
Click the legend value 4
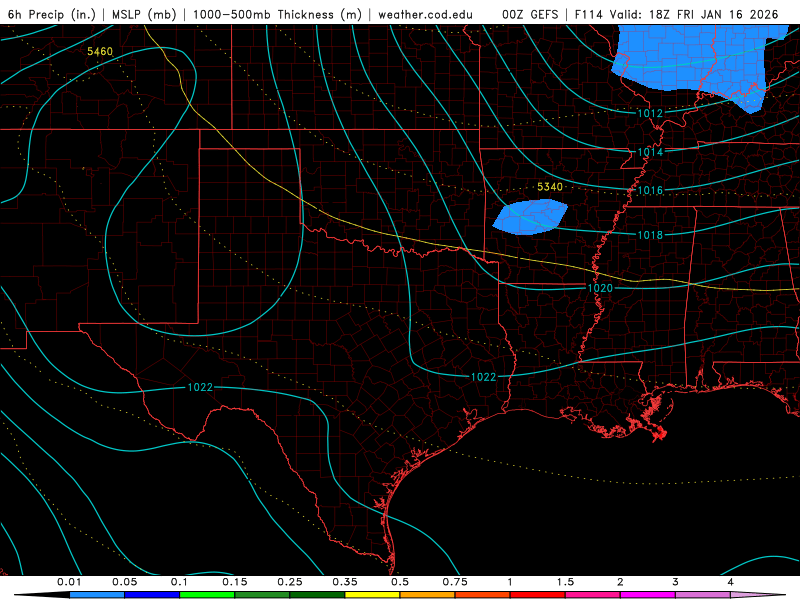(x=731, y=582)
